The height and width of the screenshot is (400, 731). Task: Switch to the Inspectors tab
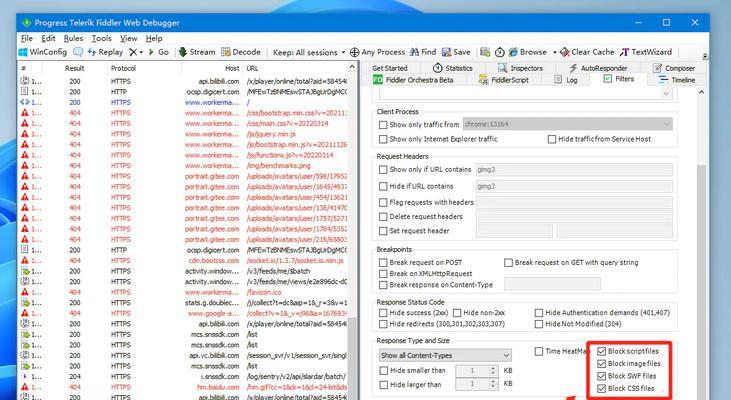(520, 68)
